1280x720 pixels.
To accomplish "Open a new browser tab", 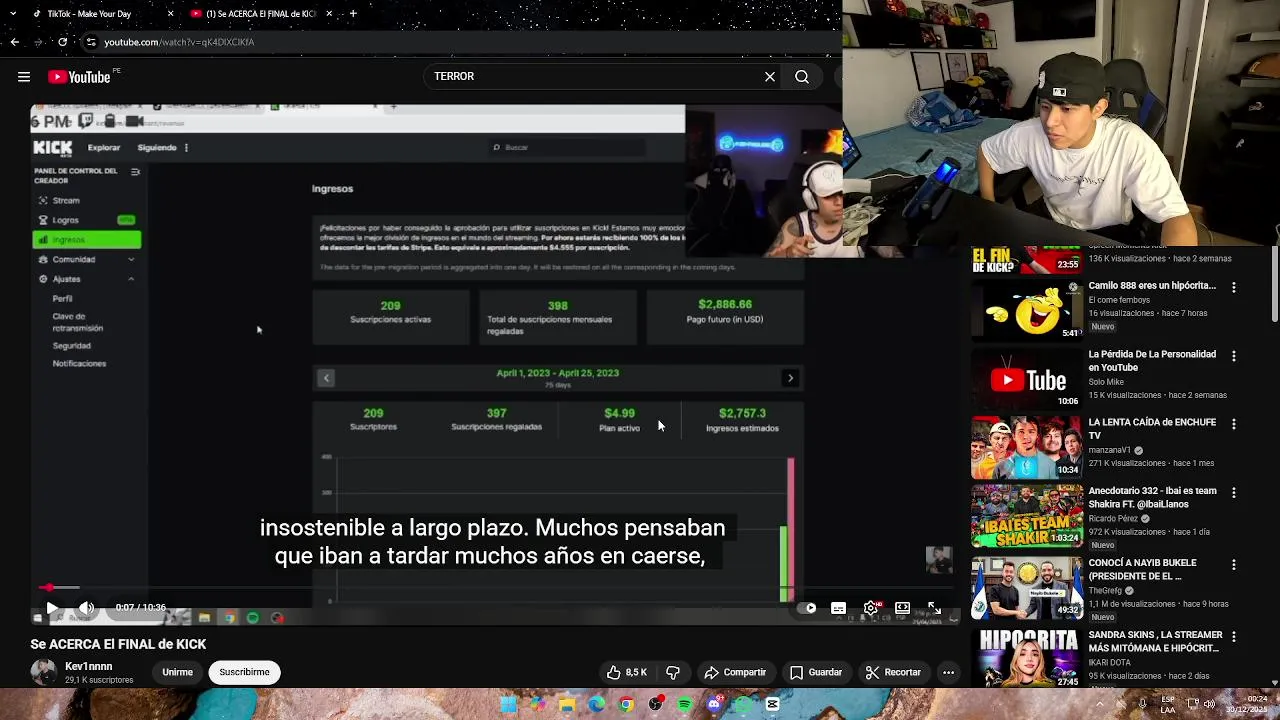I will point(353,14).
